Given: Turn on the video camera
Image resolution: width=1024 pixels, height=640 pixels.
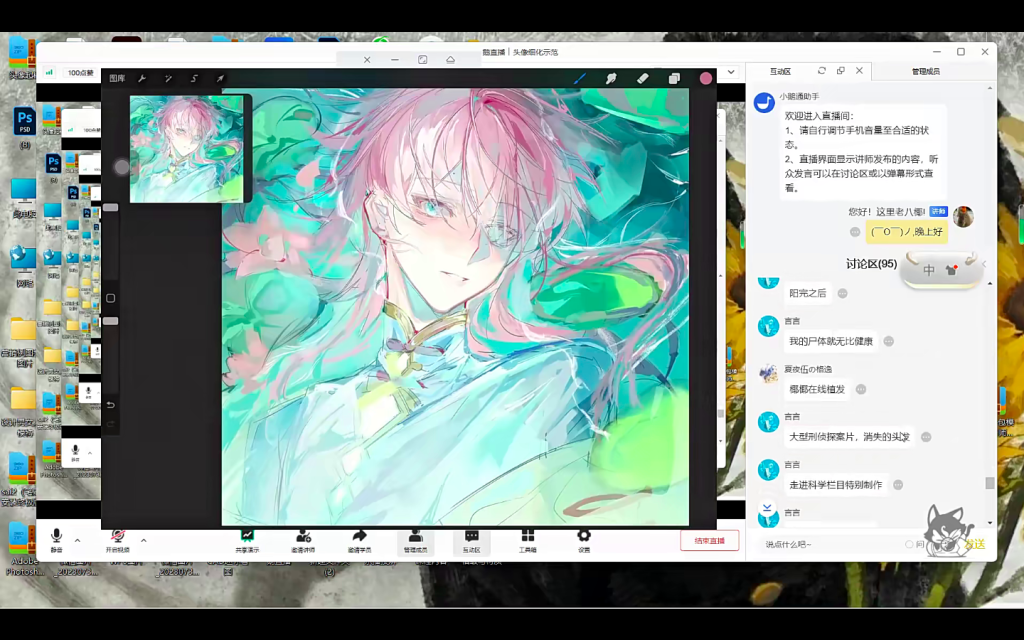Looking at the screenshot, I should [118, 538].
